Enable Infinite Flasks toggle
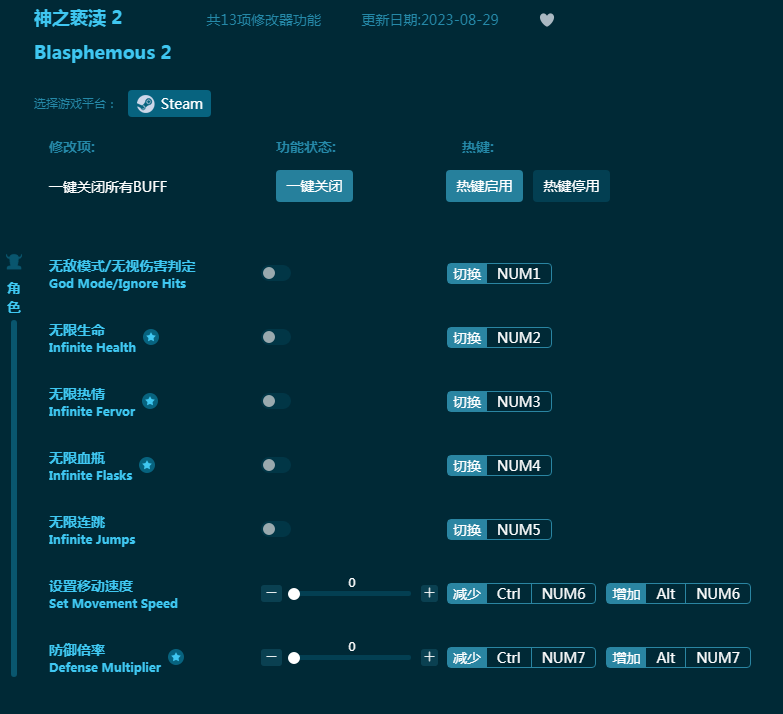Viewport: 783px width, 714px height. pyautogui.click(x=276, y=465)
